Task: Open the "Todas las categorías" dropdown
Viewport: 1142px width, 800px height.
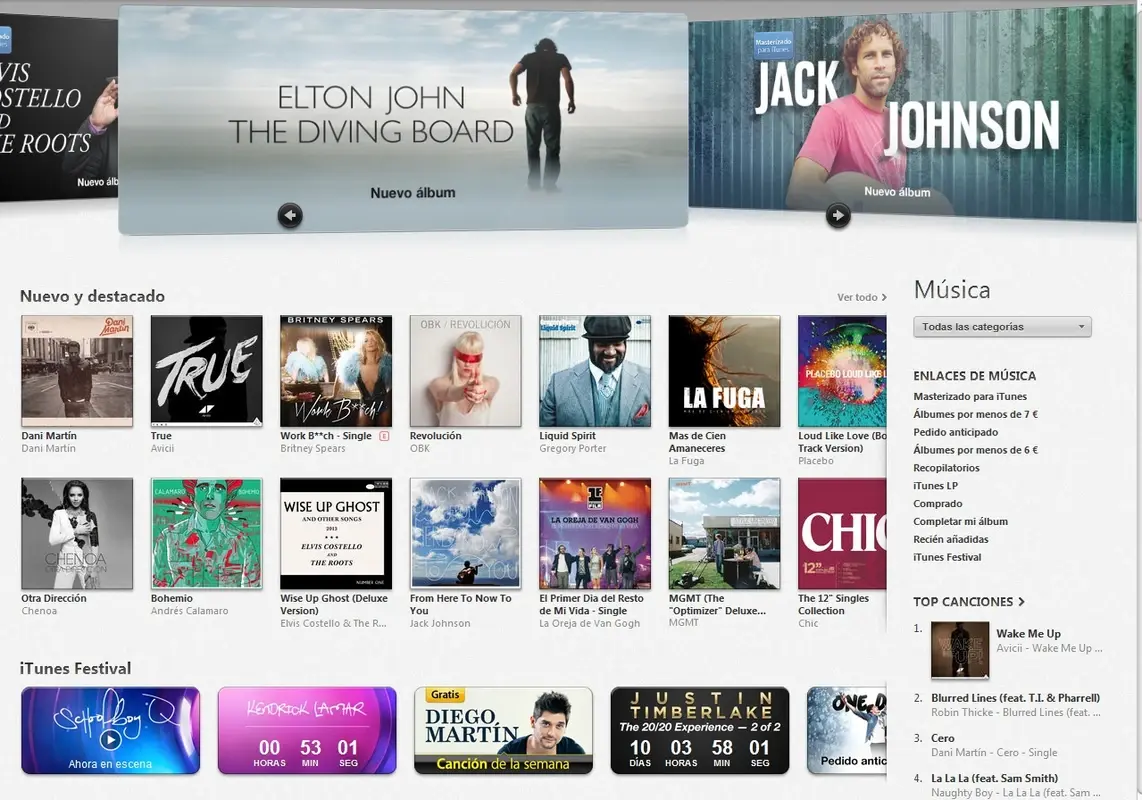Action: tap(1001, 326)
